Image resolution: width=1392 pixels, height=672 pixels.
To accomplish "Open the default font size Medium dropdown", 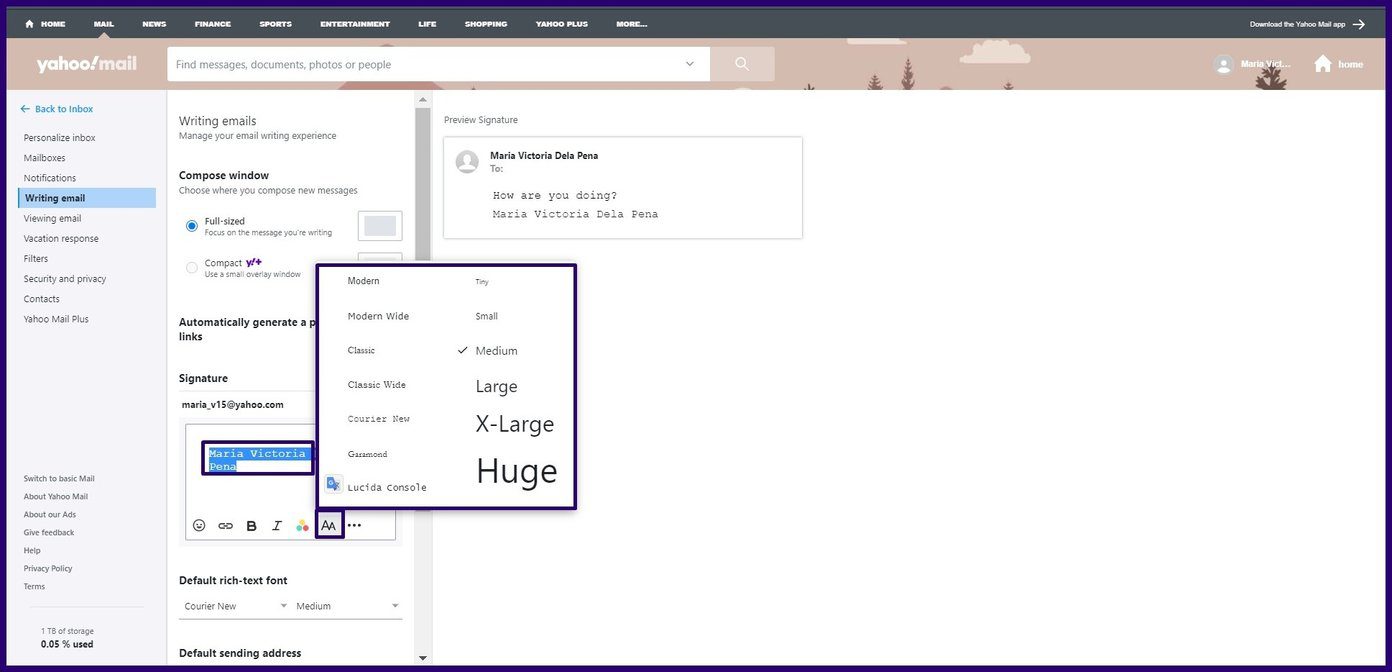I will pos(348,606).
